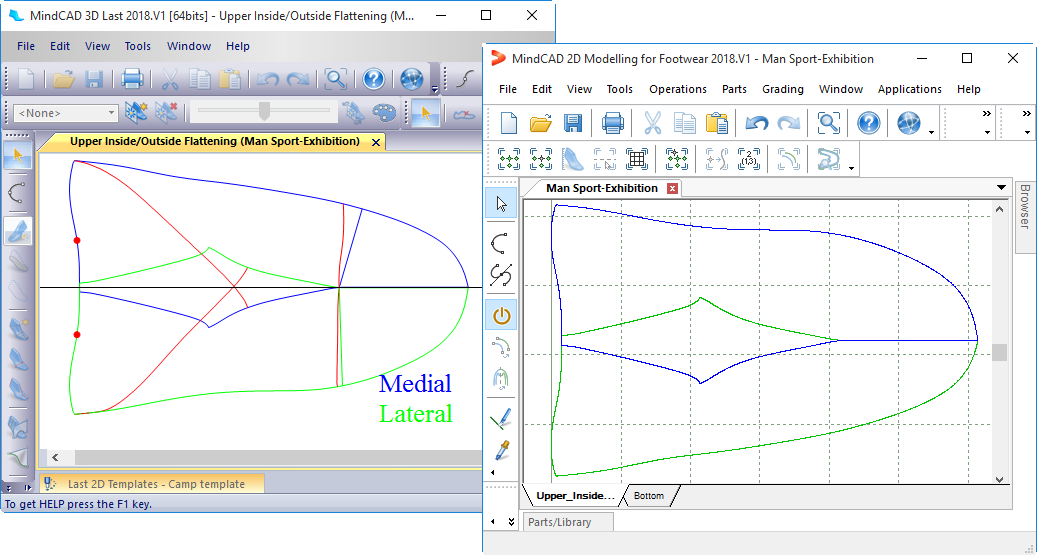Open File menu in MindCAD 3D Last
Viewport: 1037px width, 555px height.
[26, 46]
